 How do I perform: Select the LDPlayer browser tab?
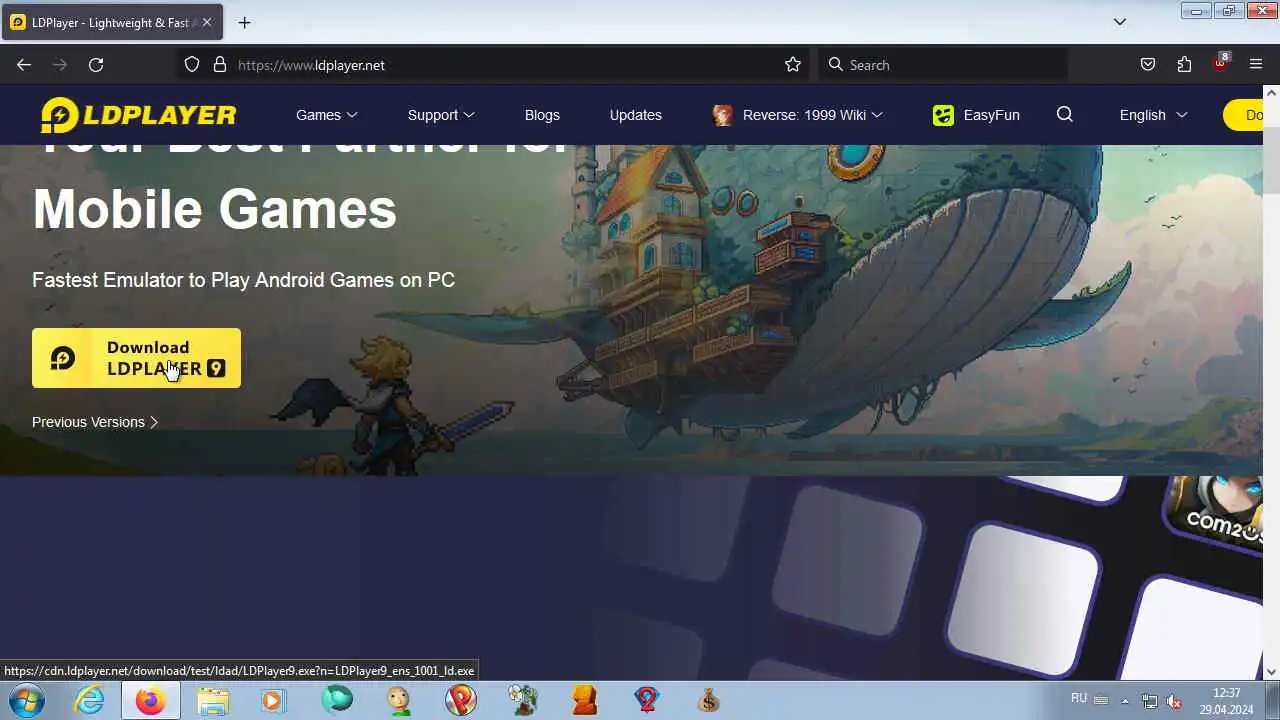click(110, 22)
